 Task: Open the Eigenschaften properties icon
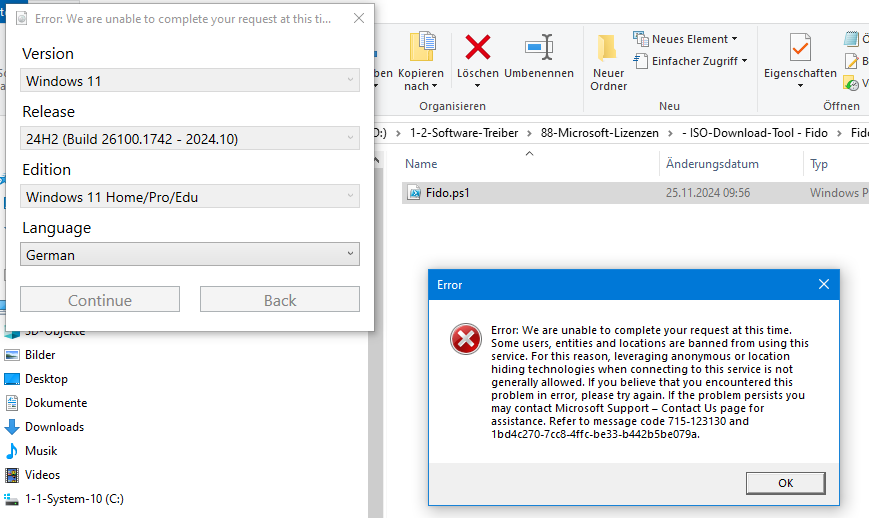point(800,48)
